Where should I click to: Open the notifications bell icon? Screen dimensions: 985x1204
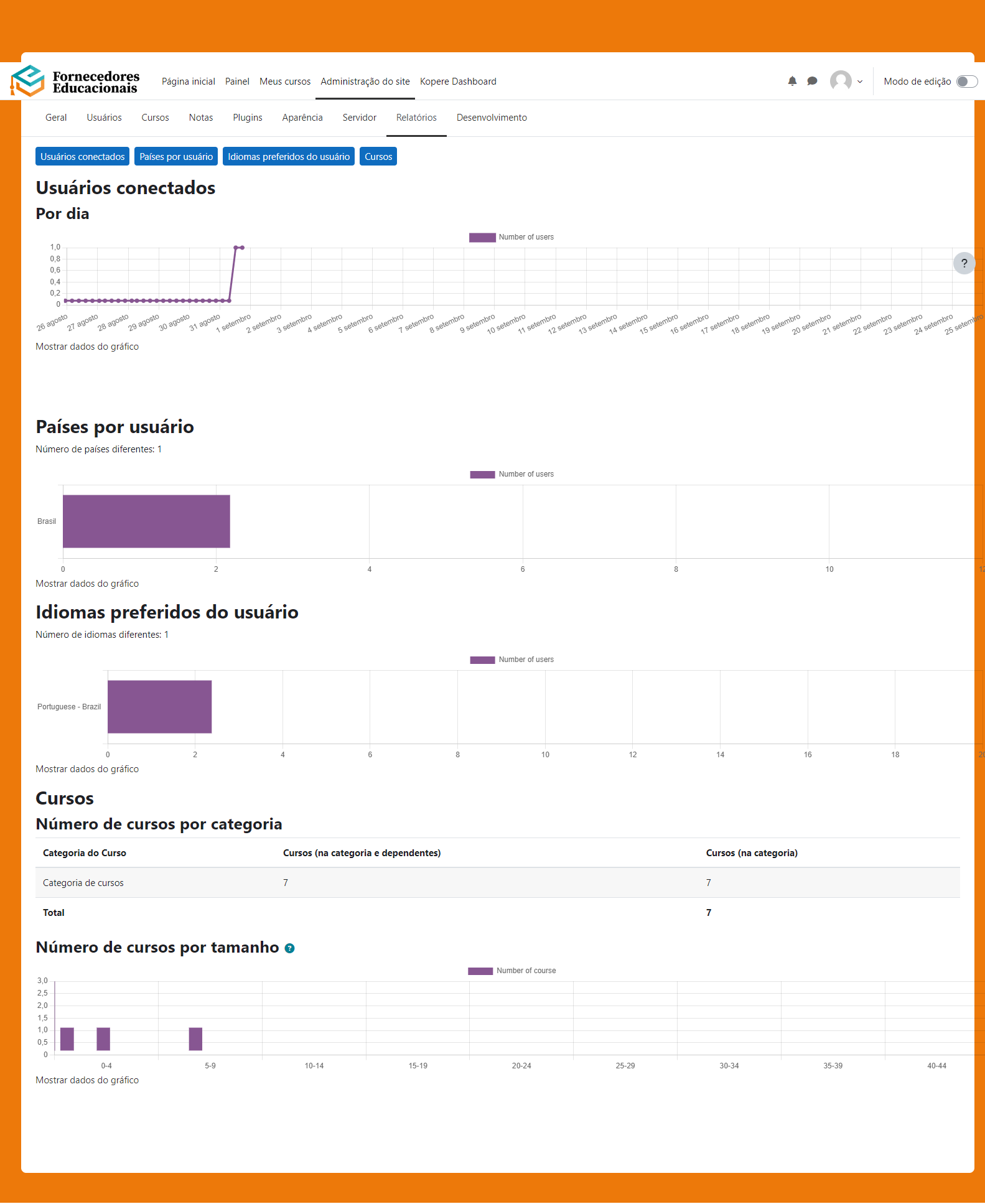pyautogui.click(x=792, y=81)
